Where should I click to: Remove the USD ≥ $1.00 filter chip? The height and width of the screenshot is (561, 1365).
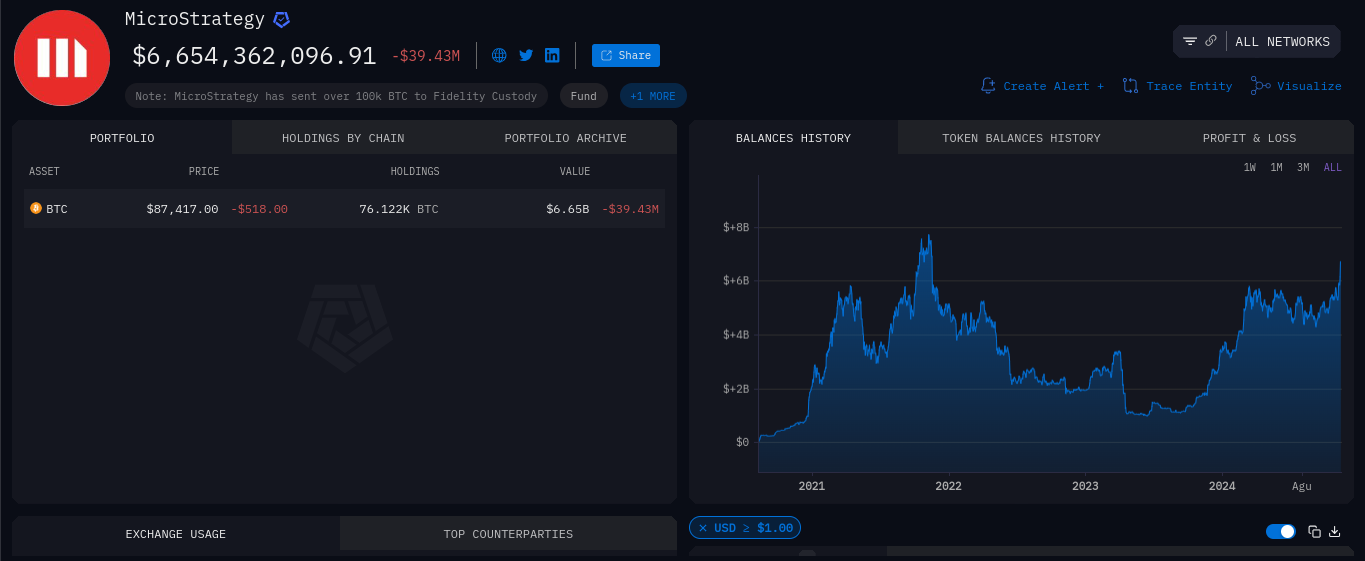tap(703, 528)
